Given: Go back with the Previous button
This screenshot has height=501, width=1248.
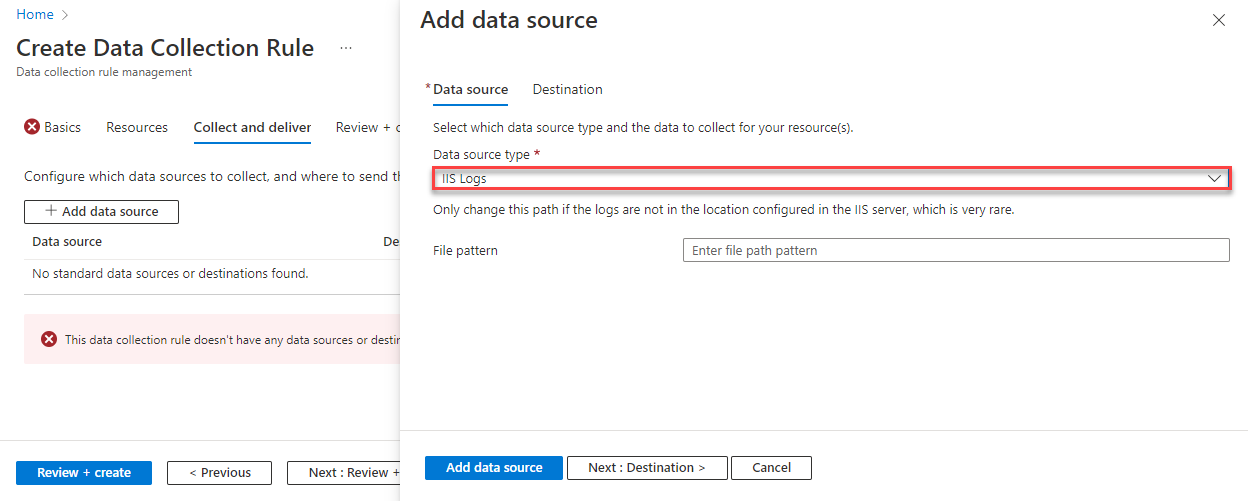Looking at the screenshot, I should click(x=219, y=473).
